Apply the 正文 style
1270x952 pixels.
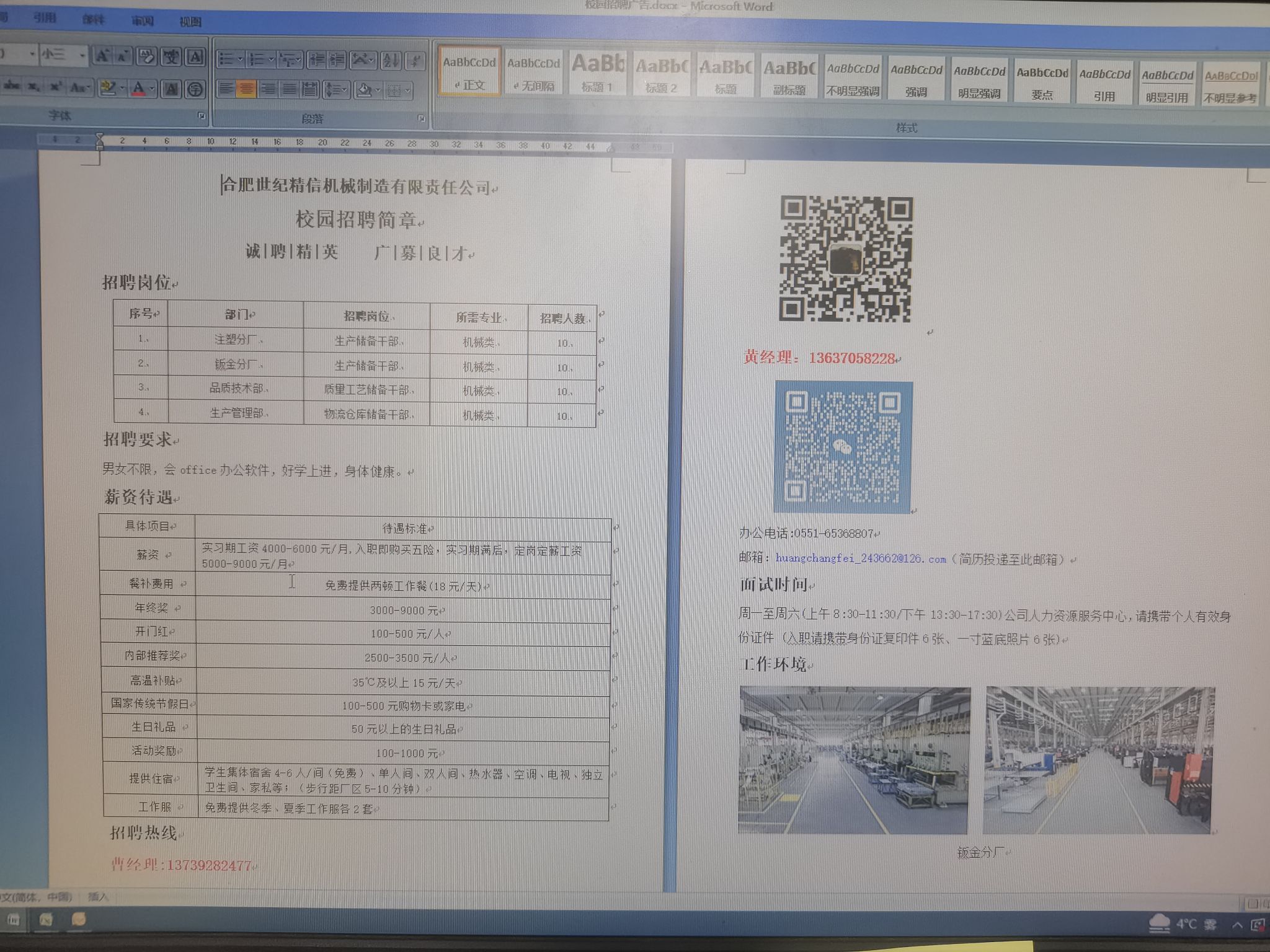[469, 72]
